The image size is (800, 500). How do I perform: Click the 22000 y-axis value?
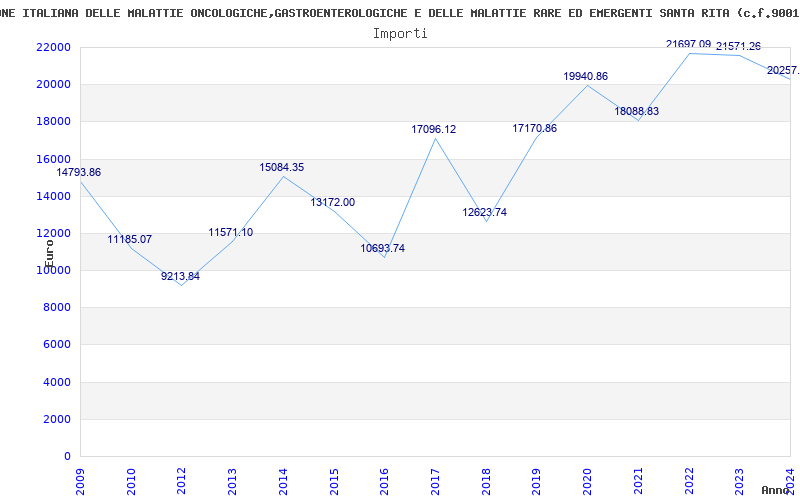pos(53,47)
